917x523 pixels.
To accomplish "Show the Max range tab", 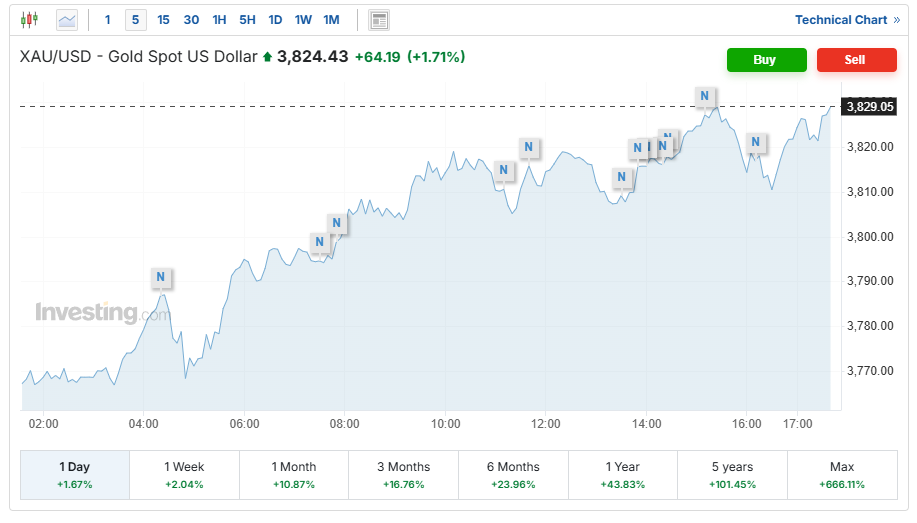I will [x=841, y=474].
